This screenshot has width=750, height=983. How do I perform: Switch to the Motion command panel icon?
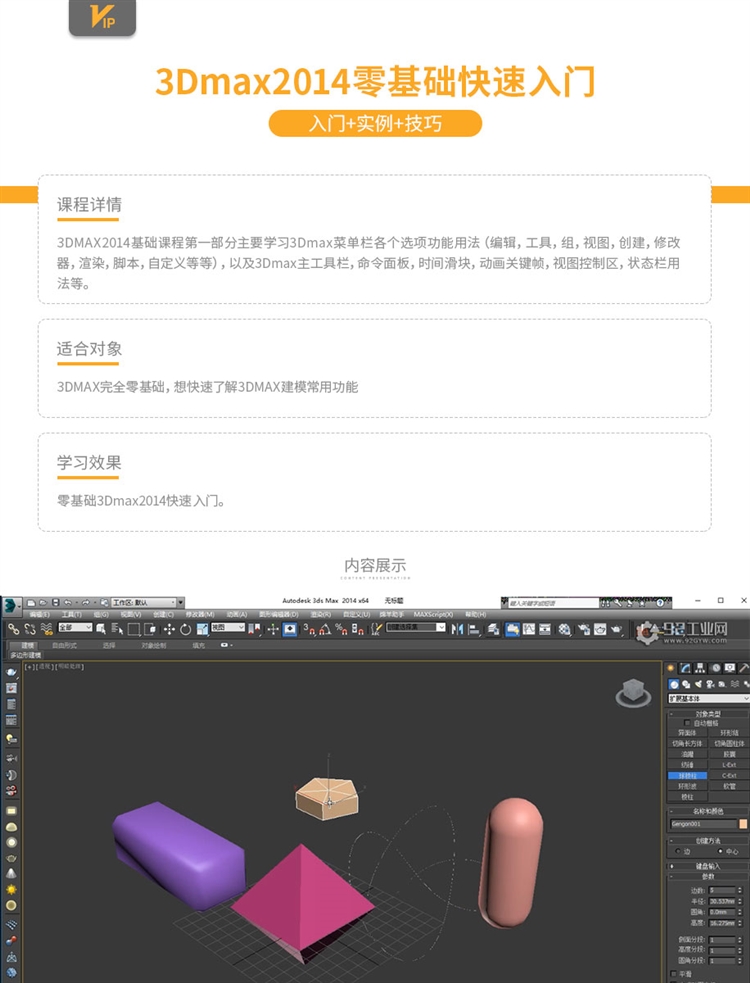tap(716, 668)
